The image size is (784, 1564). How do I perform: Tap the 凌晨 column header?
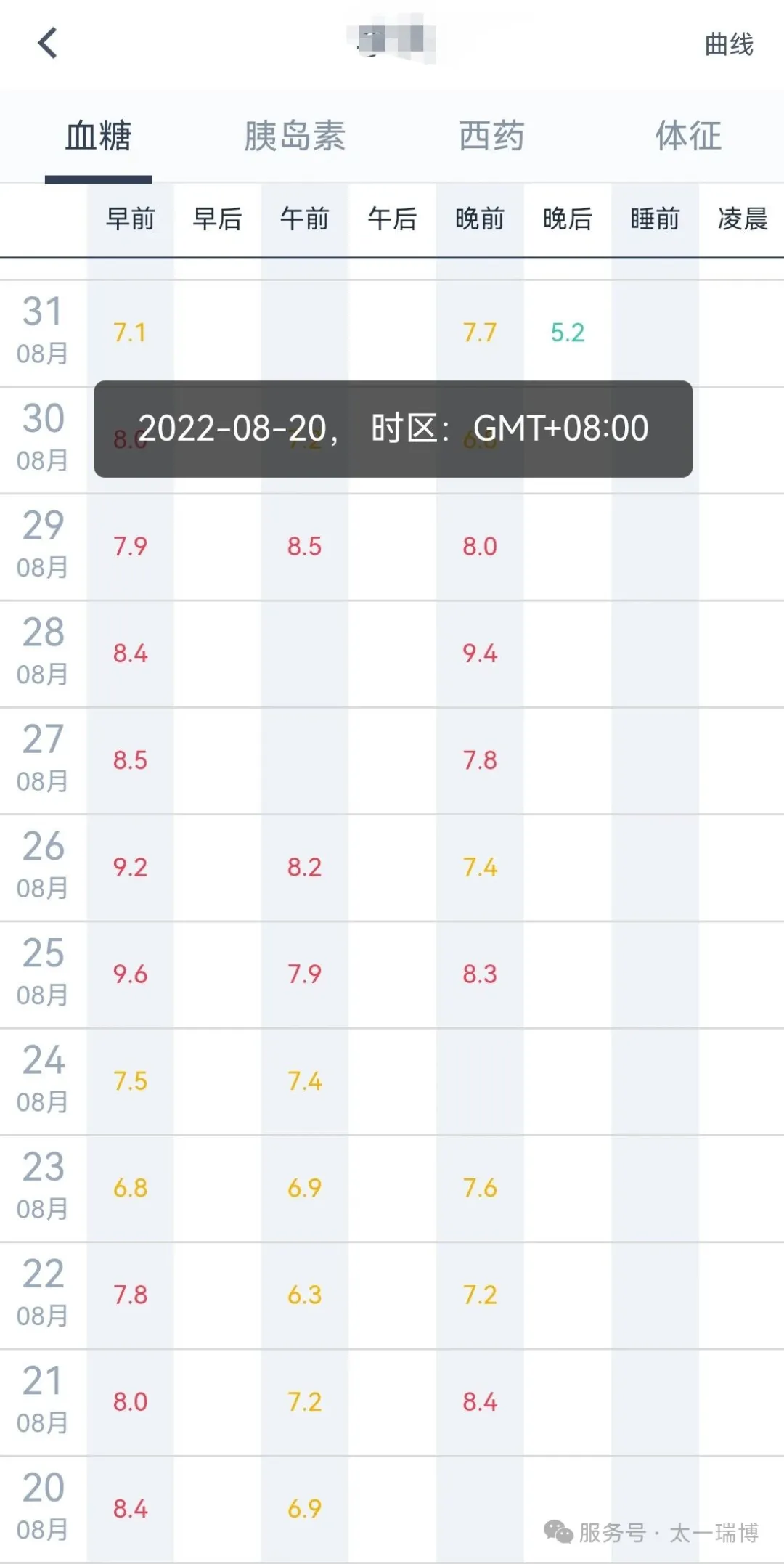[742, 219]
